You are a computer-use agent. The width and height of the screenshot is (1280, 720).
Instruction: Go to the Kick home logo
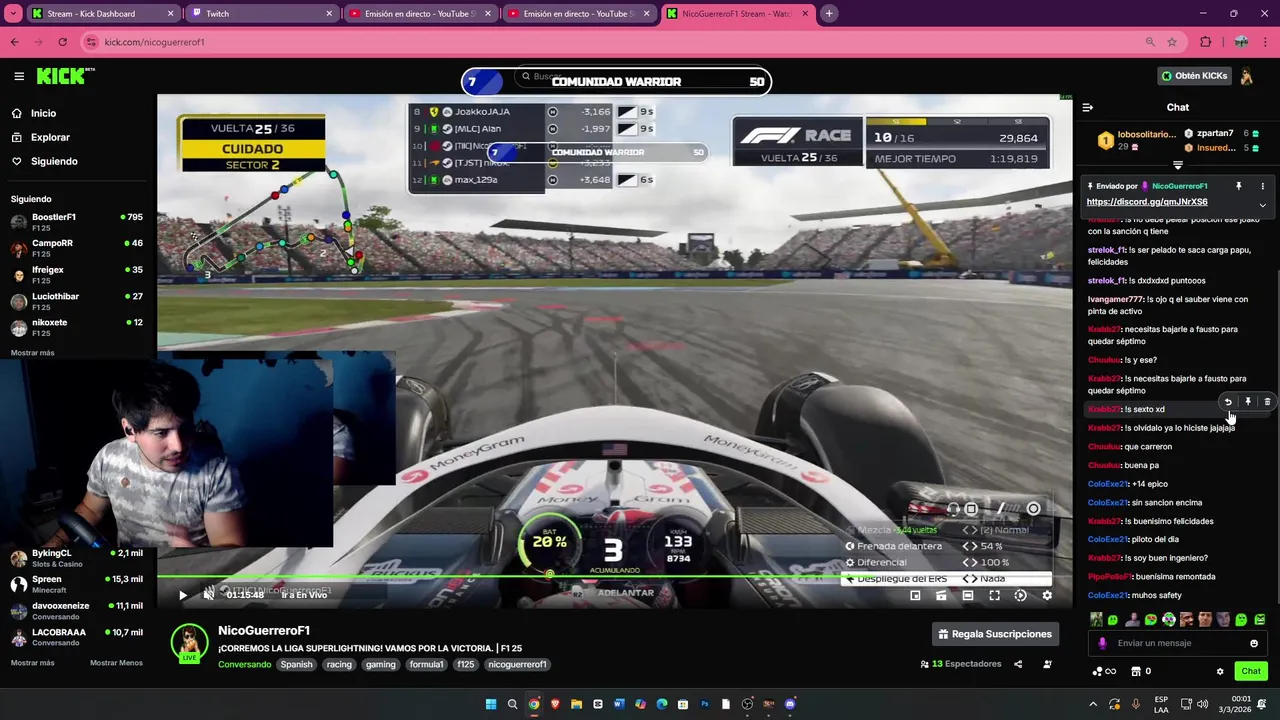tap(64, 76)
